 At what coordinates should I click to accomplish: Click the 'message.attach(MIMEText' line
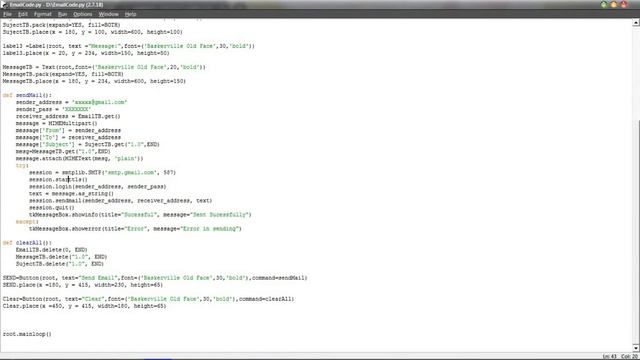click(x=80, y=158)
